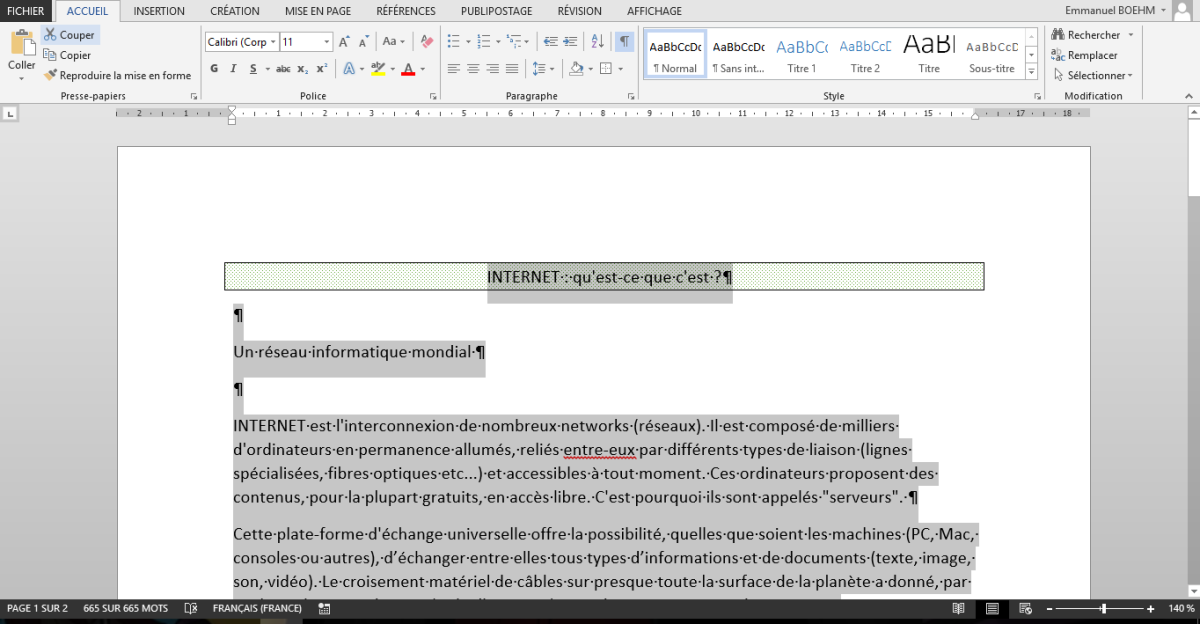This screenshot has width=1200, height=624.
Task: Click the zoom slider handle
Action: point(1103,608)
